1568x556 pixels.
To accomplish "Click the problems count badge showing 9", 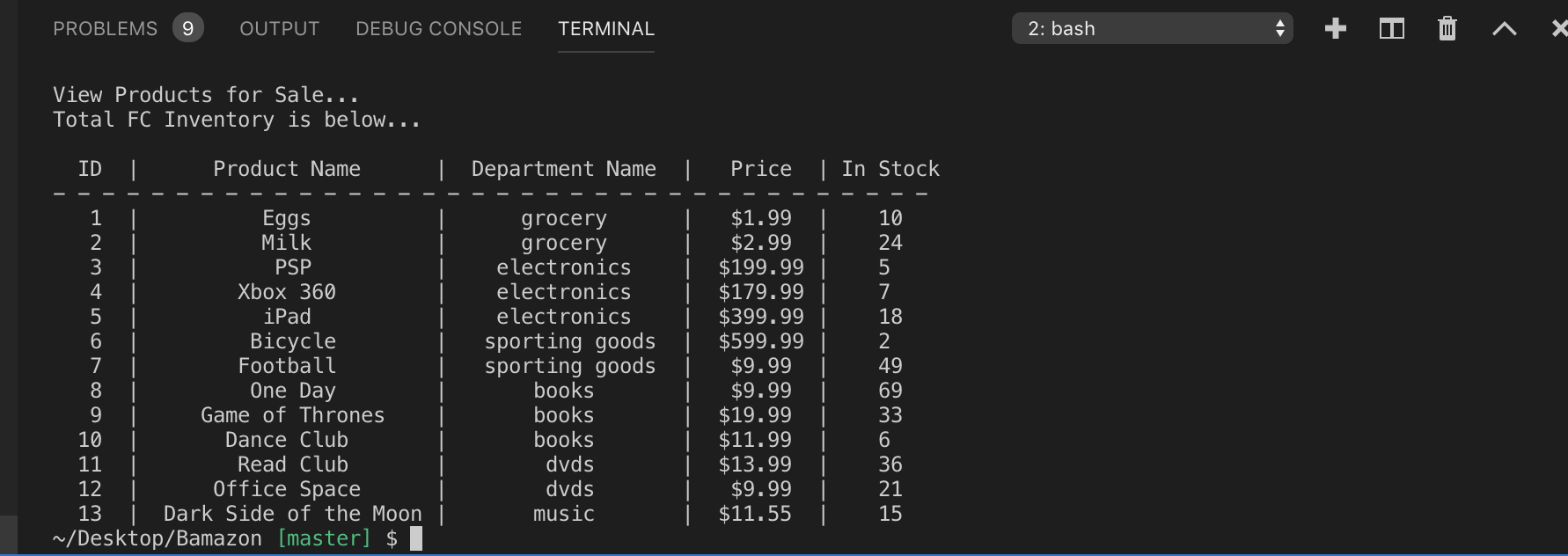I will coord(187,29).
